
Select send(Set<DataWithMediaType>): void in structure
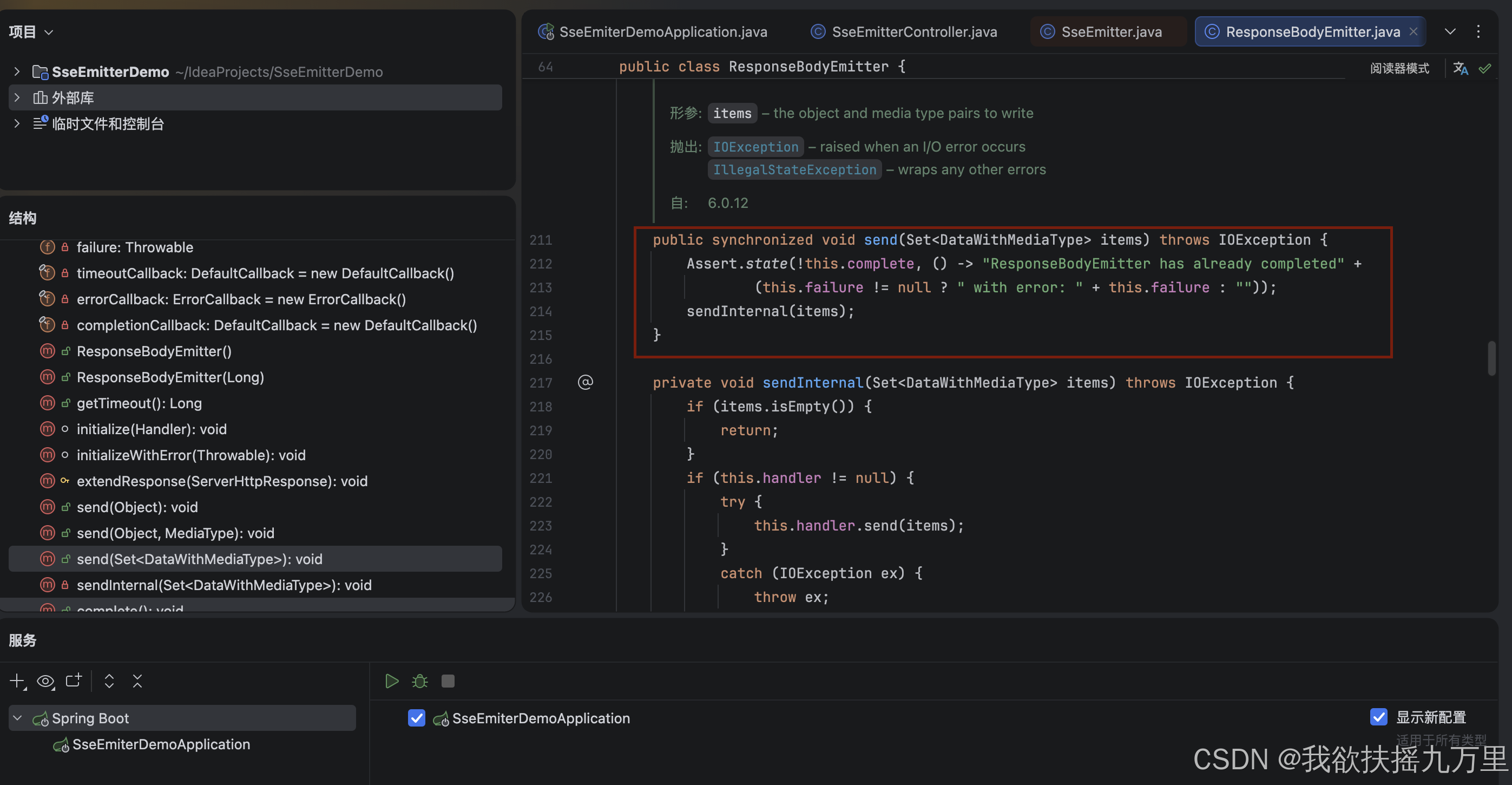tap(255, 558)
